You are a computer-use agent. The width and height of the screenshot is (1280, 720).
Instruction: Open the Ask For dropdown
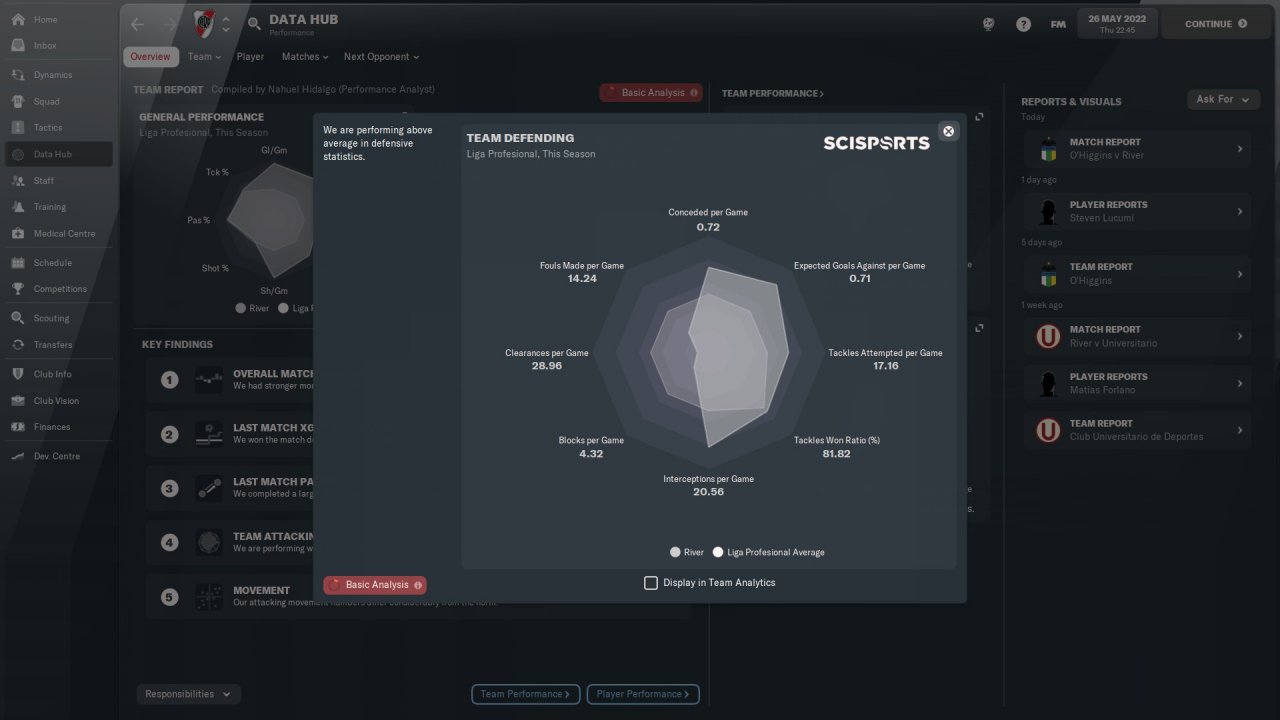[x=1223, y=100]
